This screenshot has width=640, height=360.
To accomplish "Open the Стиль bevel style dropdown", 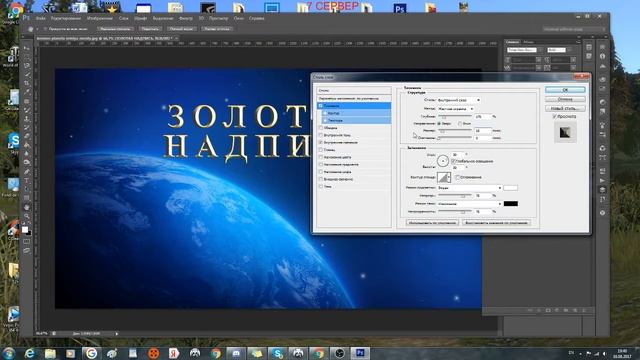I will (459, 100).
